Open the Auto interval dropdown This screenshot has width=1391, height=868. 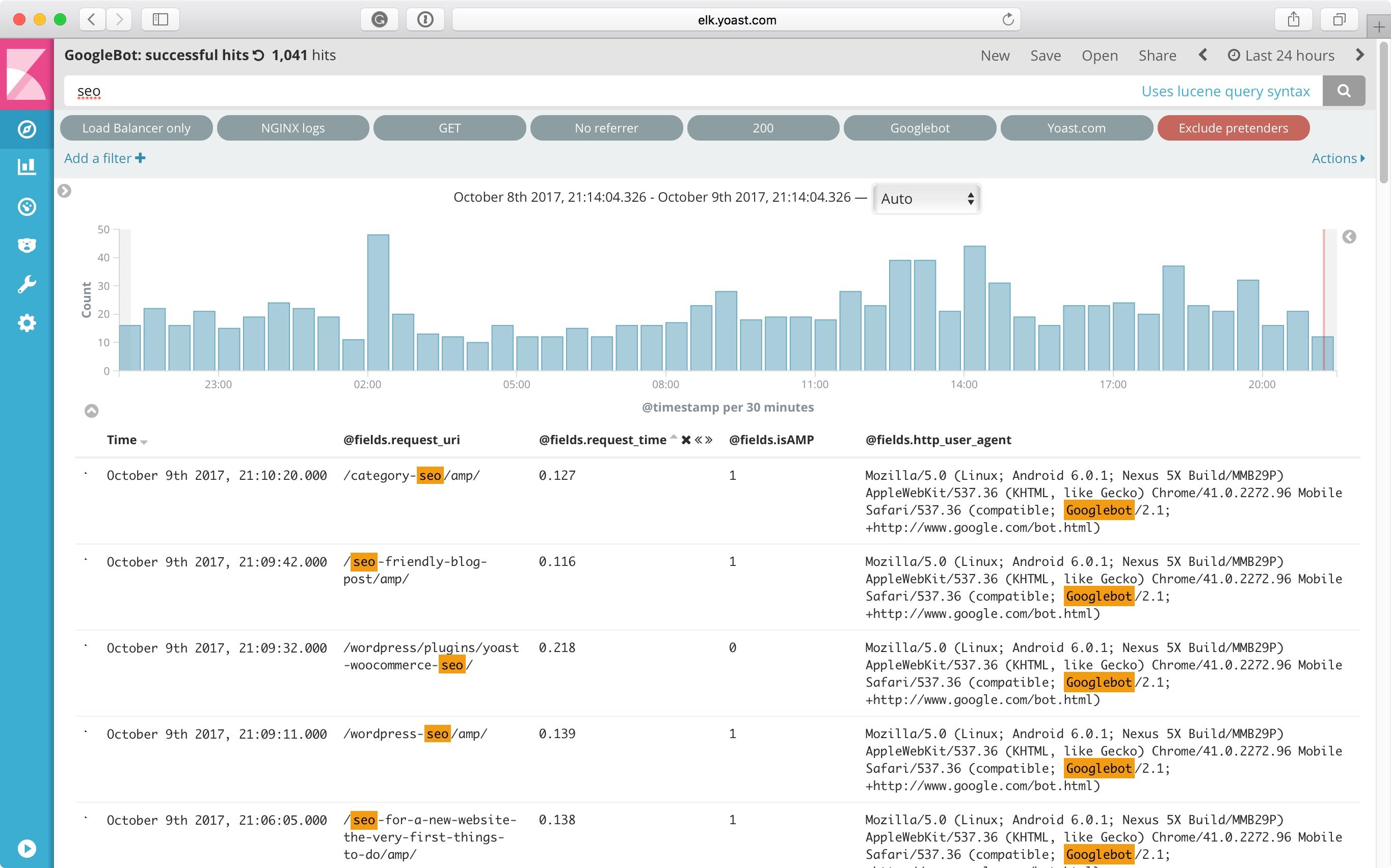click(x=926, y=199)
